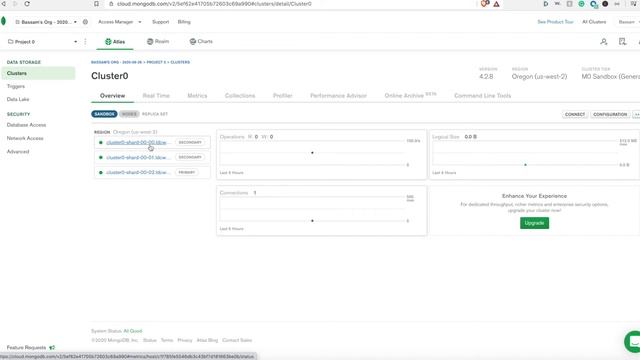Select the Collections tab
Viewport: 640px width, 360px height.
tap(240, 96)
